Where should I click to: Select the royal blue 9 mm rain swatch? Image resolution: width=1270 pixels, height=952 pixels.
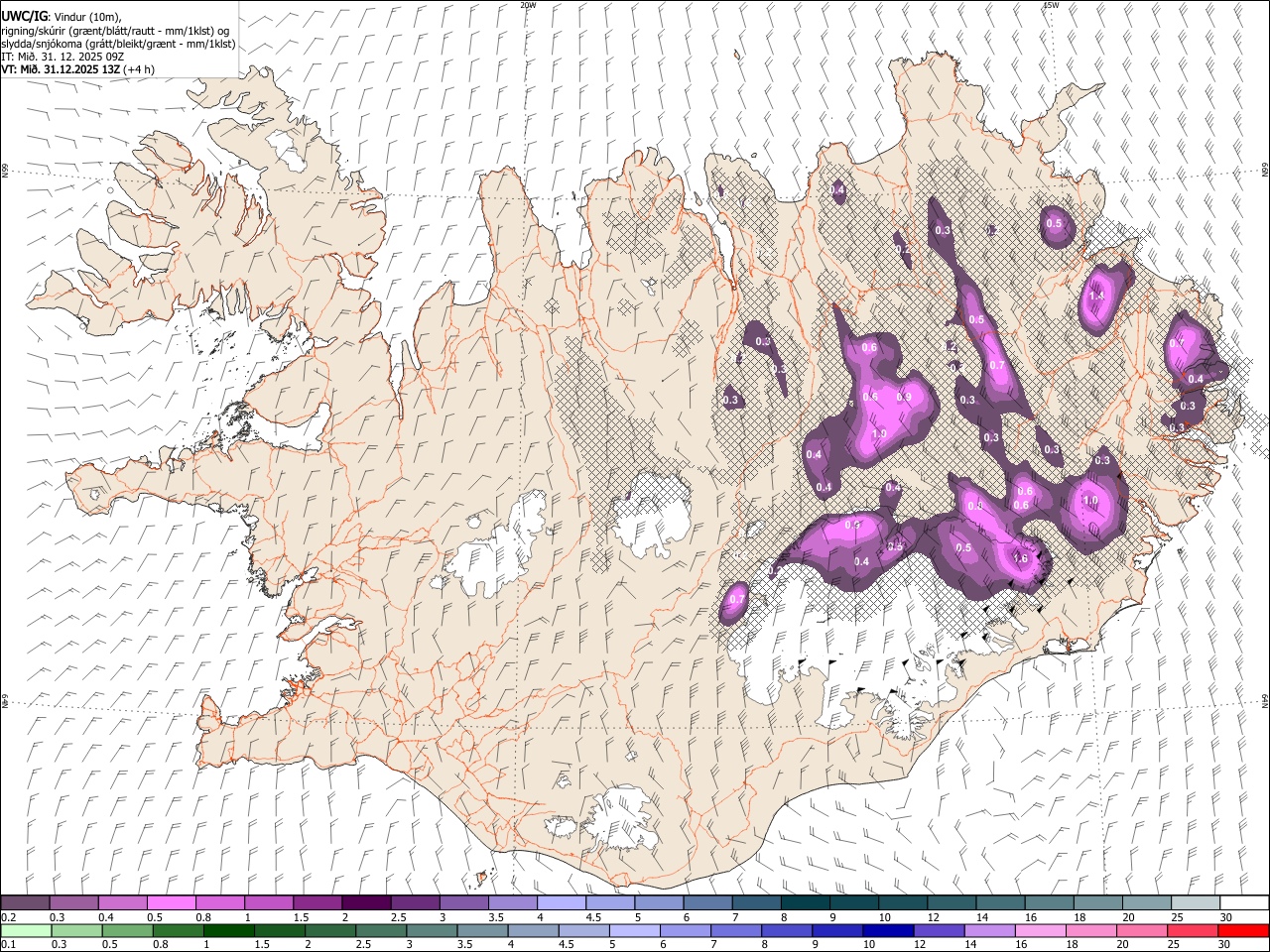pos(835,930)
